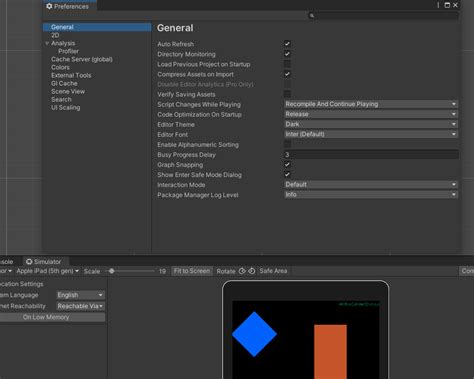Screen dimensions: 474x379
Task: Click the Preferences window tab
Action: [x=70, y=6]
